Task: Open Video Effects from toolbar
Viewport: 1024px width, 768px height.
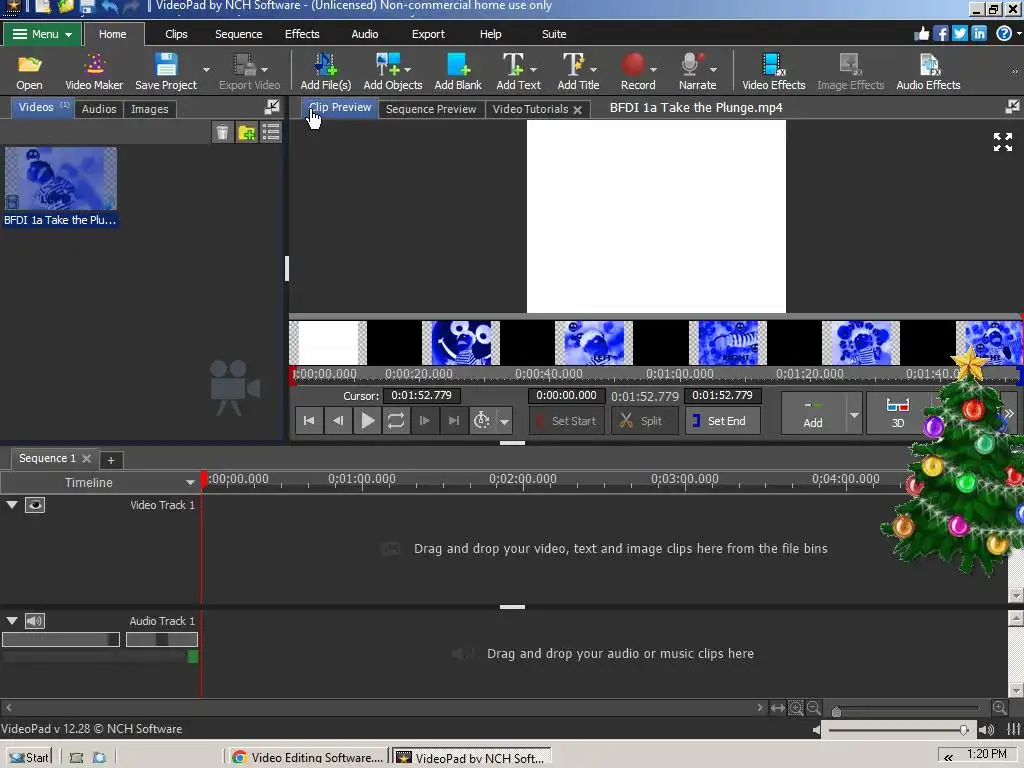Action: [x=774, y=71]
